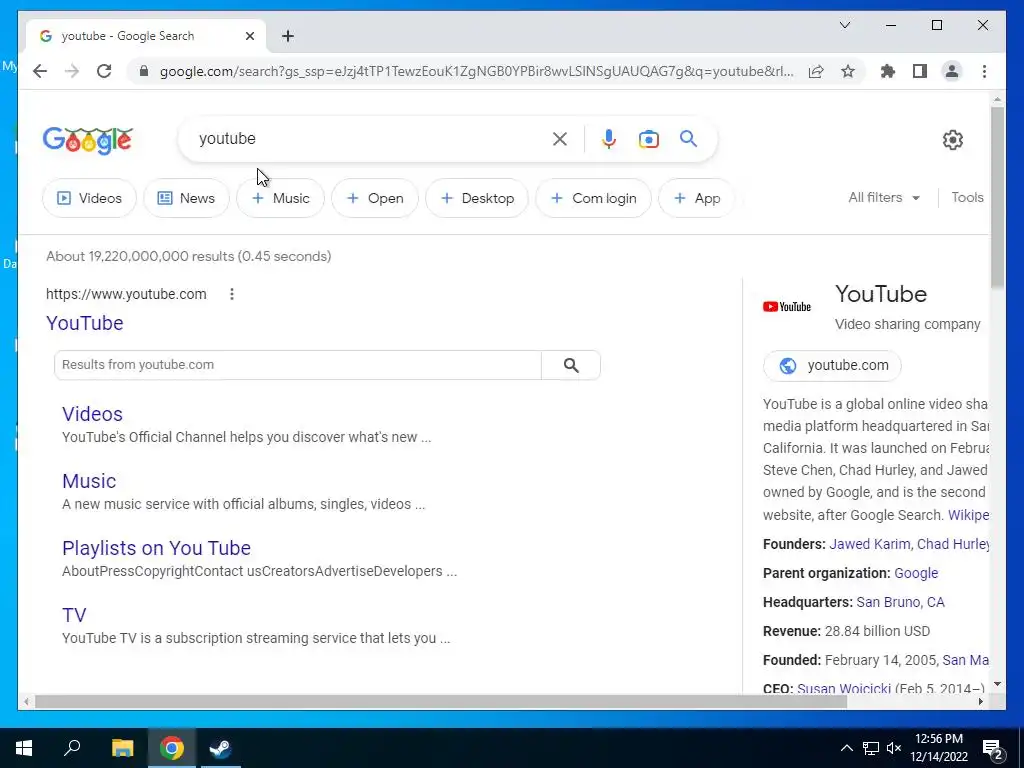Start voice search with the microphone icon

click(609, 138)
